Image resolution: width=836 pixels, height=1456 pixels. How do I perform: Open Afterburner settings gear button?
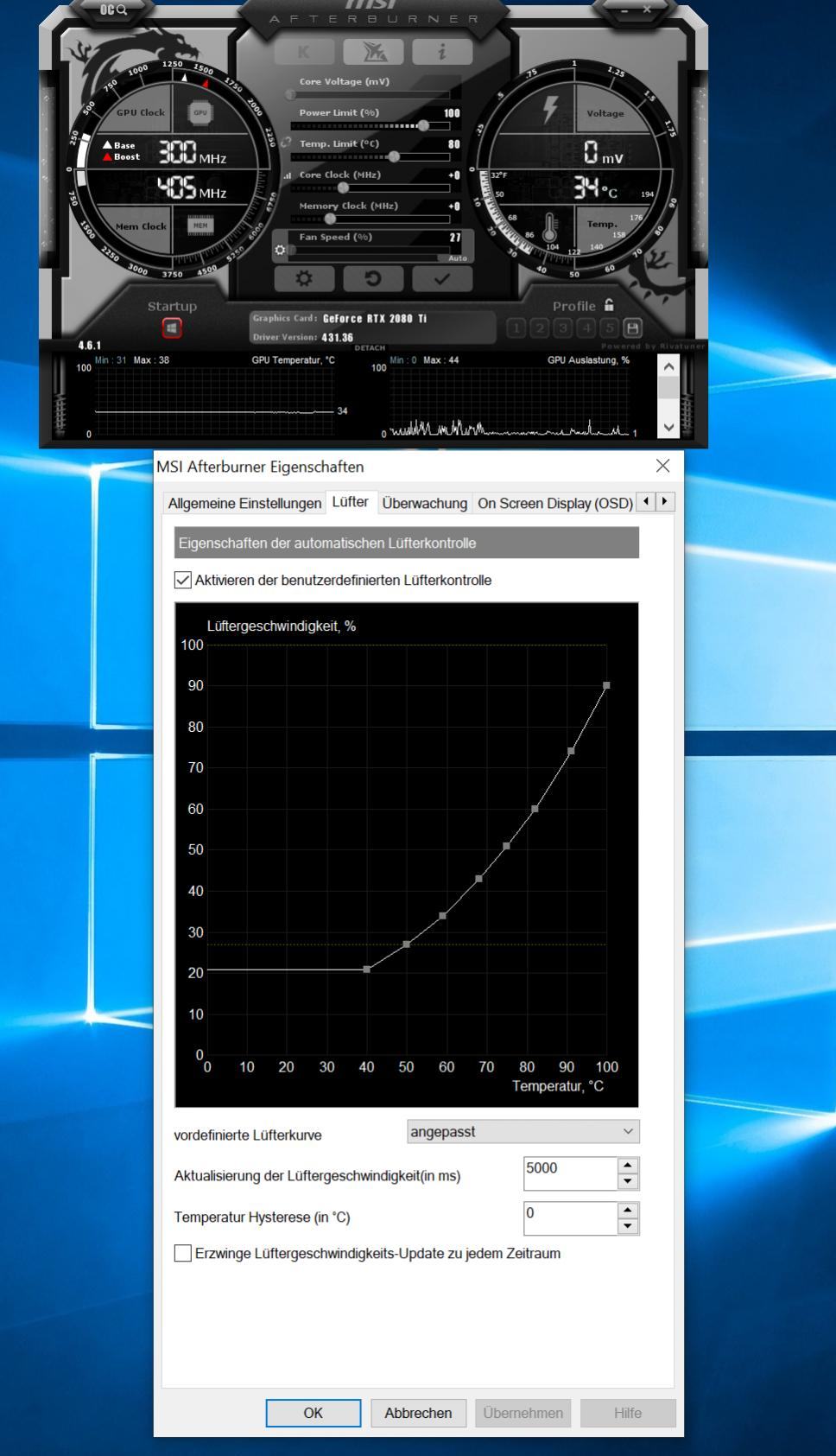coord(304,279)
